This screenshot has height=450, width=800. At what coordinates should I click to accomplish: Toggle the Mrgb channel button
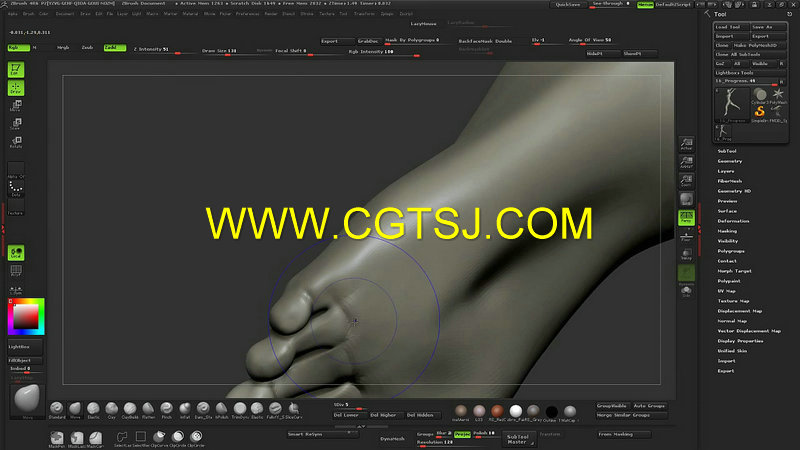[63, 47]
